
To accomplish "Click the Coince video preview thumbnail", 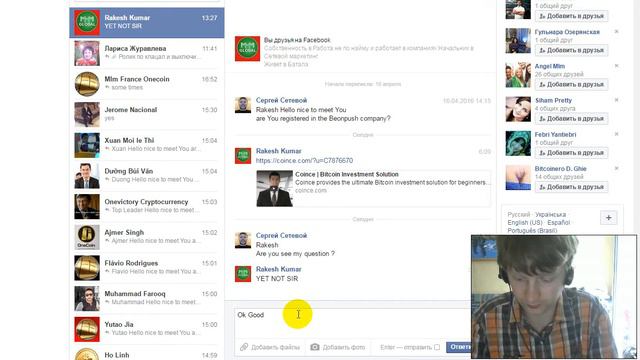I will [274, 188].
